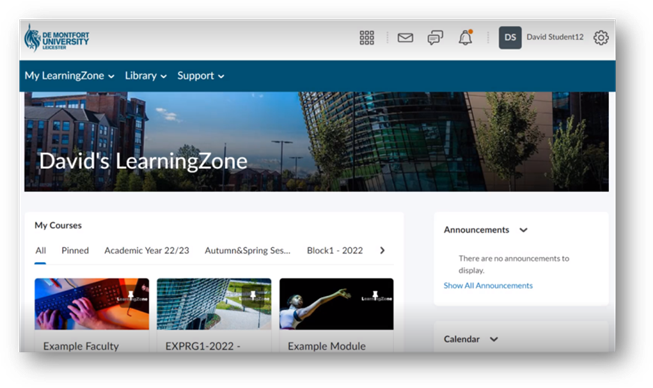Open the Calendar options chevron

click(494, 339)
